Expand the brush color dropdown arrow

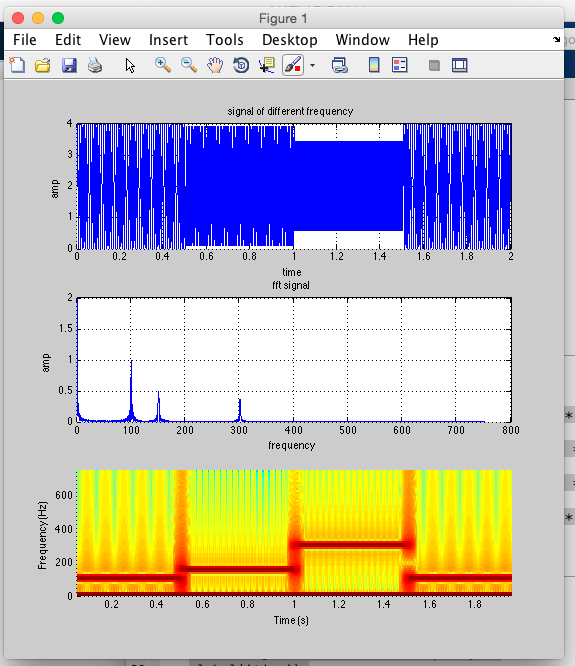pos(313,65)
